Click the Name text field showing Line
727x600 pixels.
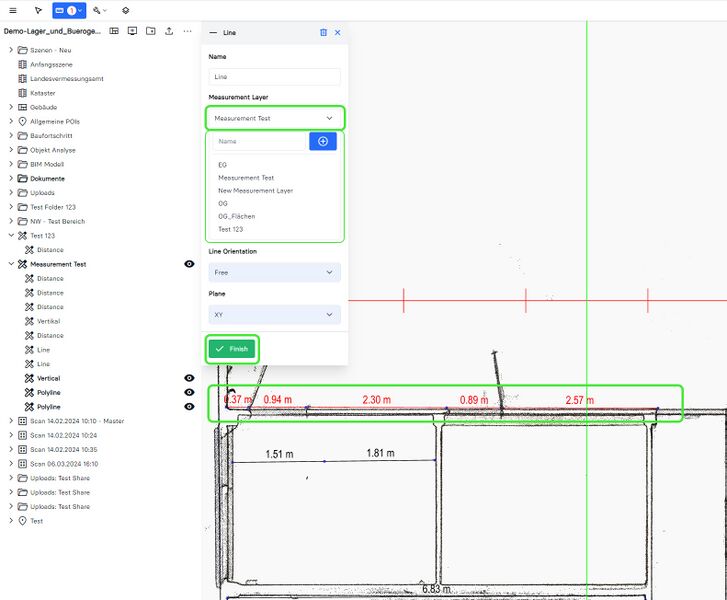pos(275,76)
